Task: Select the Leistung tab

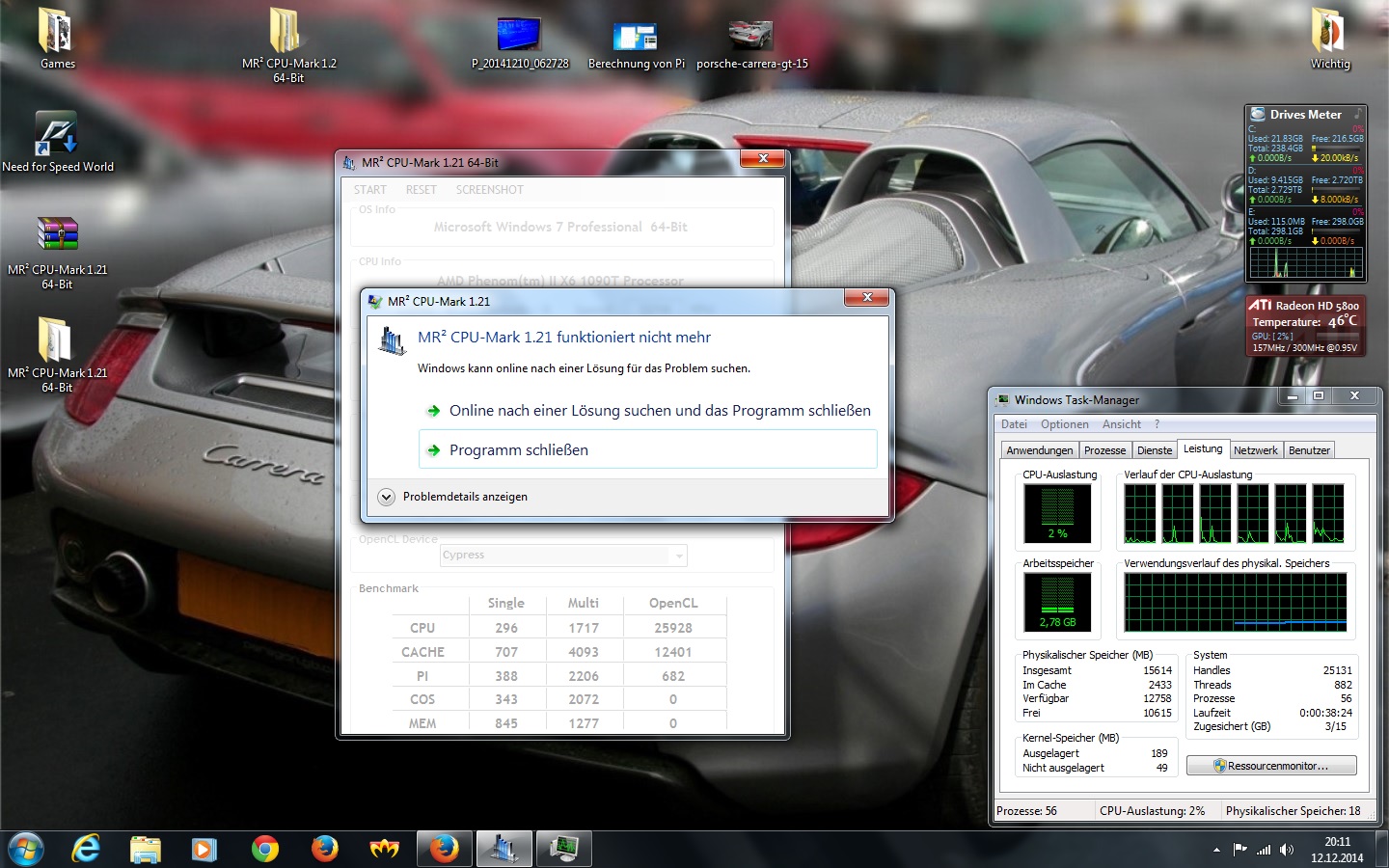Action: click(1203, 448)
